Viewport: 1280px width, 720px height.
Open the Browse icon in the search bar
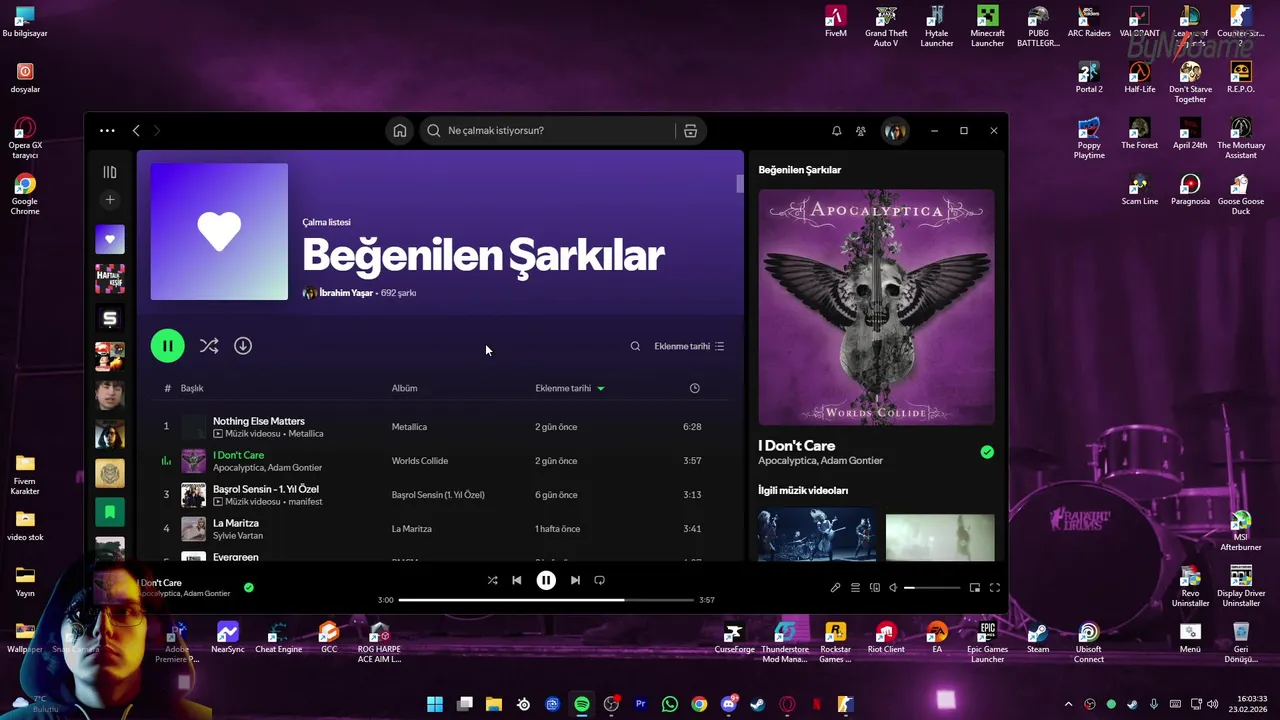tap(690, 131)
